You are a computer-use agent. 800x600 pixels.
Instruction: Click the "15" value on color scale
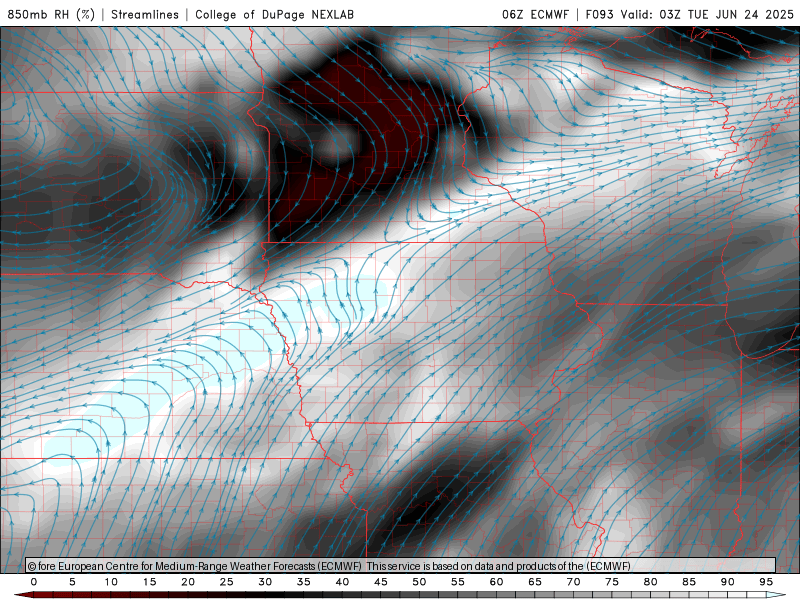click(x=149, y=582)
